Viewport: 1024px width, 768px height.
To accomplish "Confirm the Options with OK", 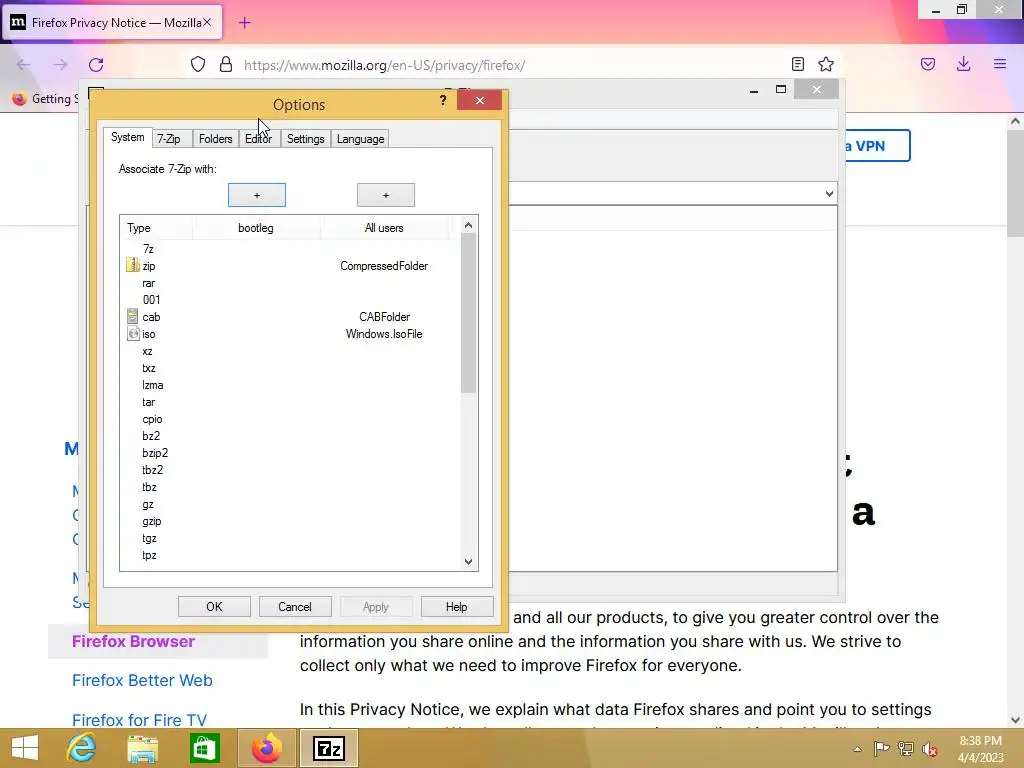I will point(214,607).
